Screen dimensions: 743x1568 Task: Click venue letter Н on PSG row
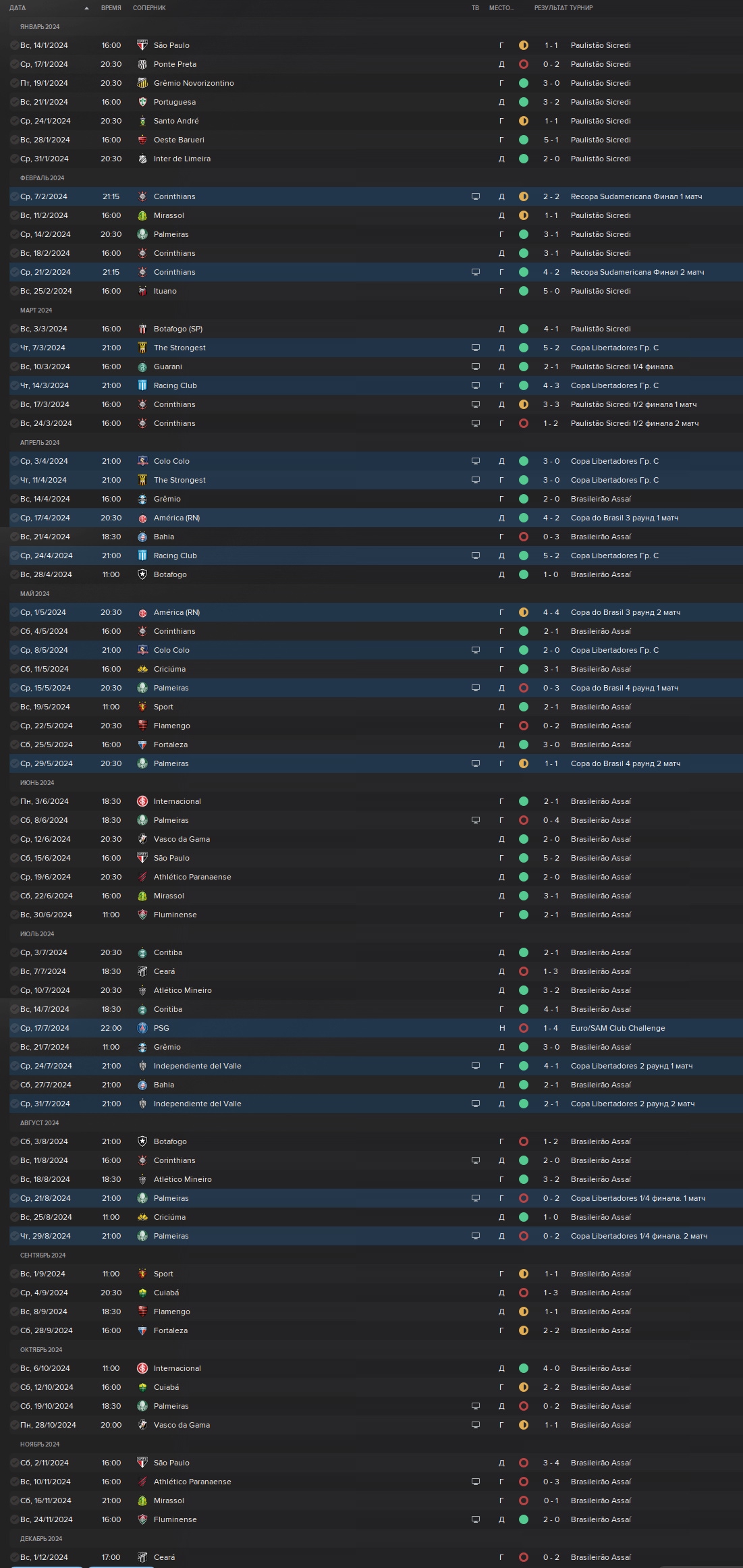point(501,1028)
